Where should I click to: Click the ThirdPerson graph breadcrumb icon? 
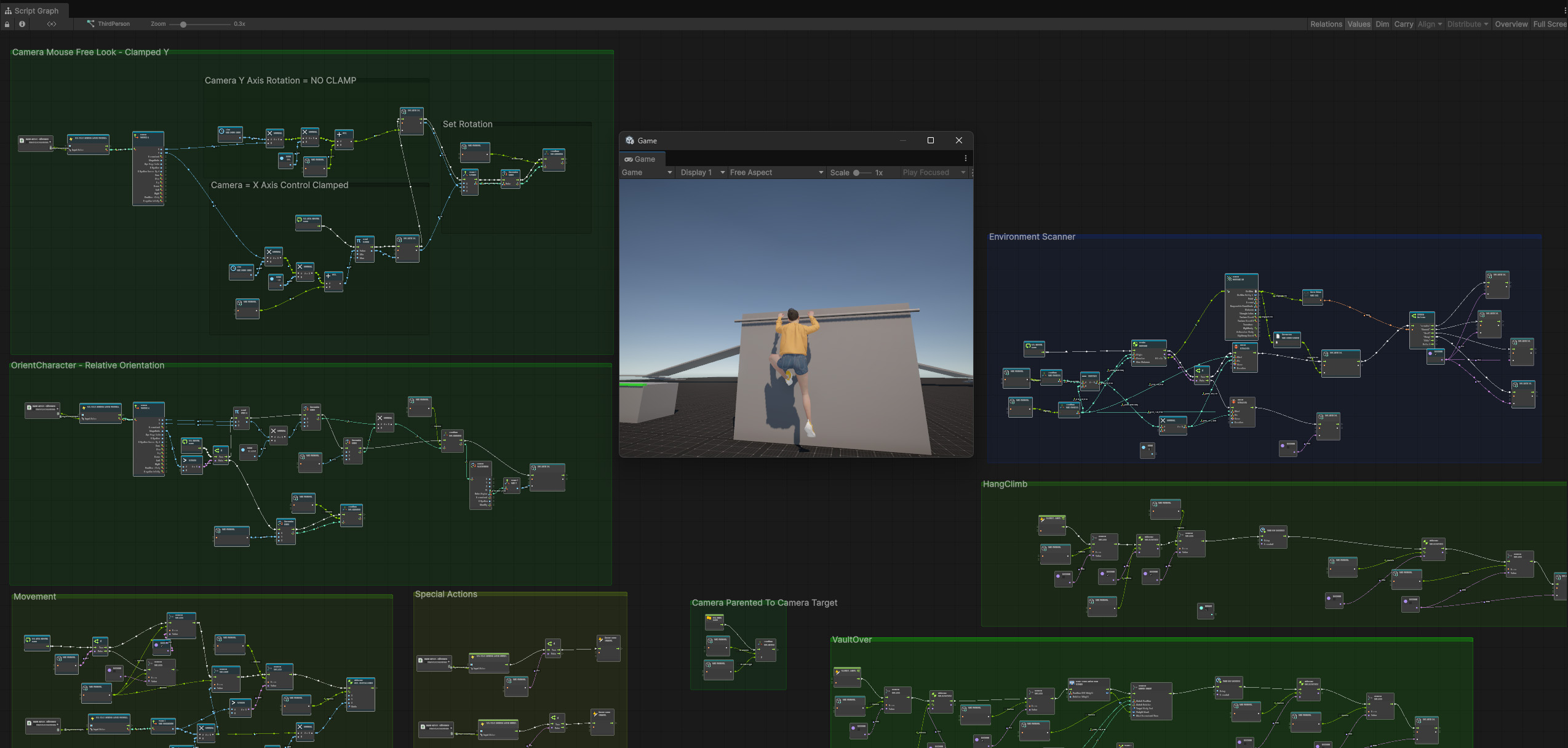[x=90, y=24]
